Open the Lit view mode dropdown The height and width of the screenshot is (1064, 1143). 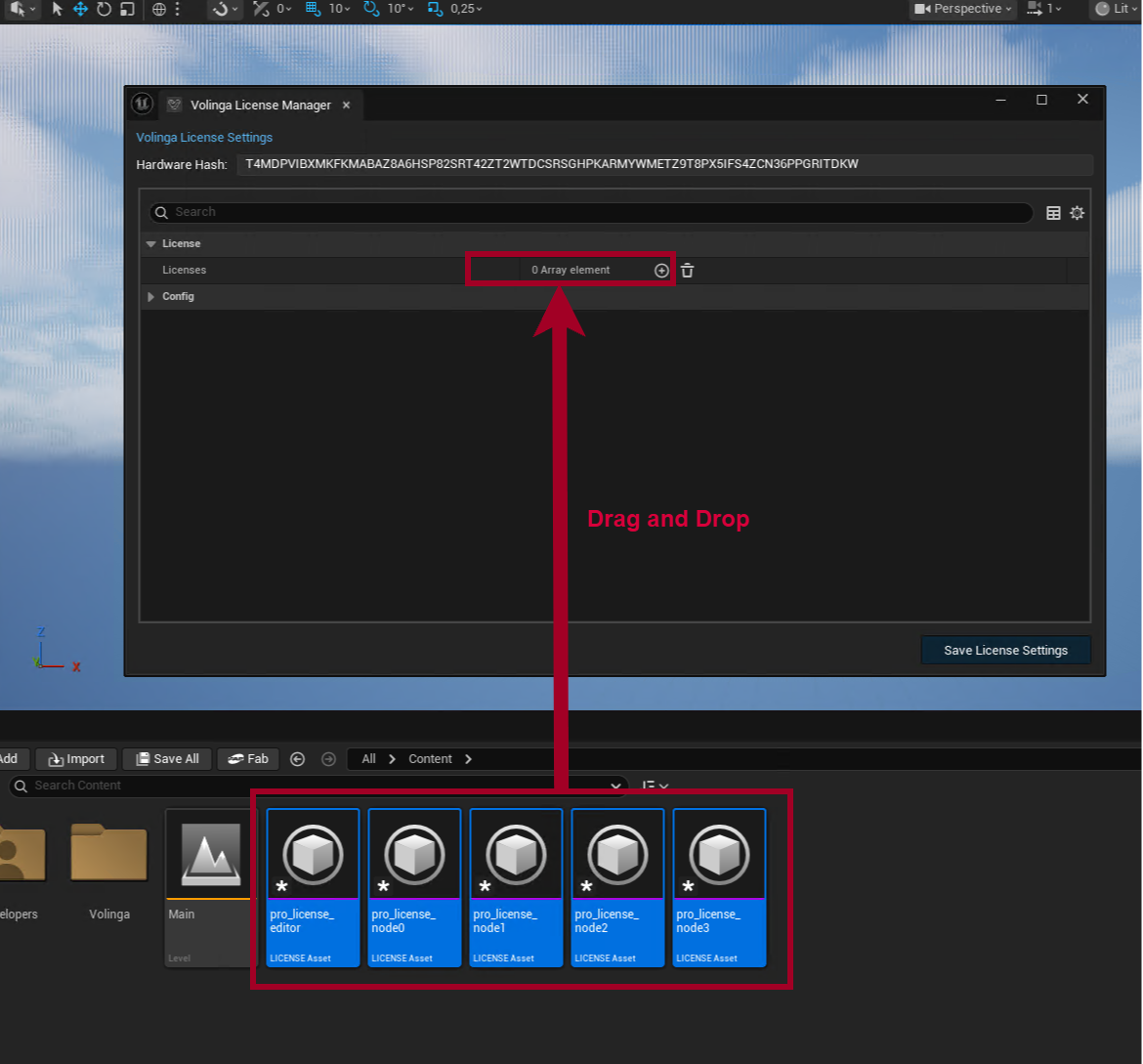pyautogui.click(x=1116, y=9)
